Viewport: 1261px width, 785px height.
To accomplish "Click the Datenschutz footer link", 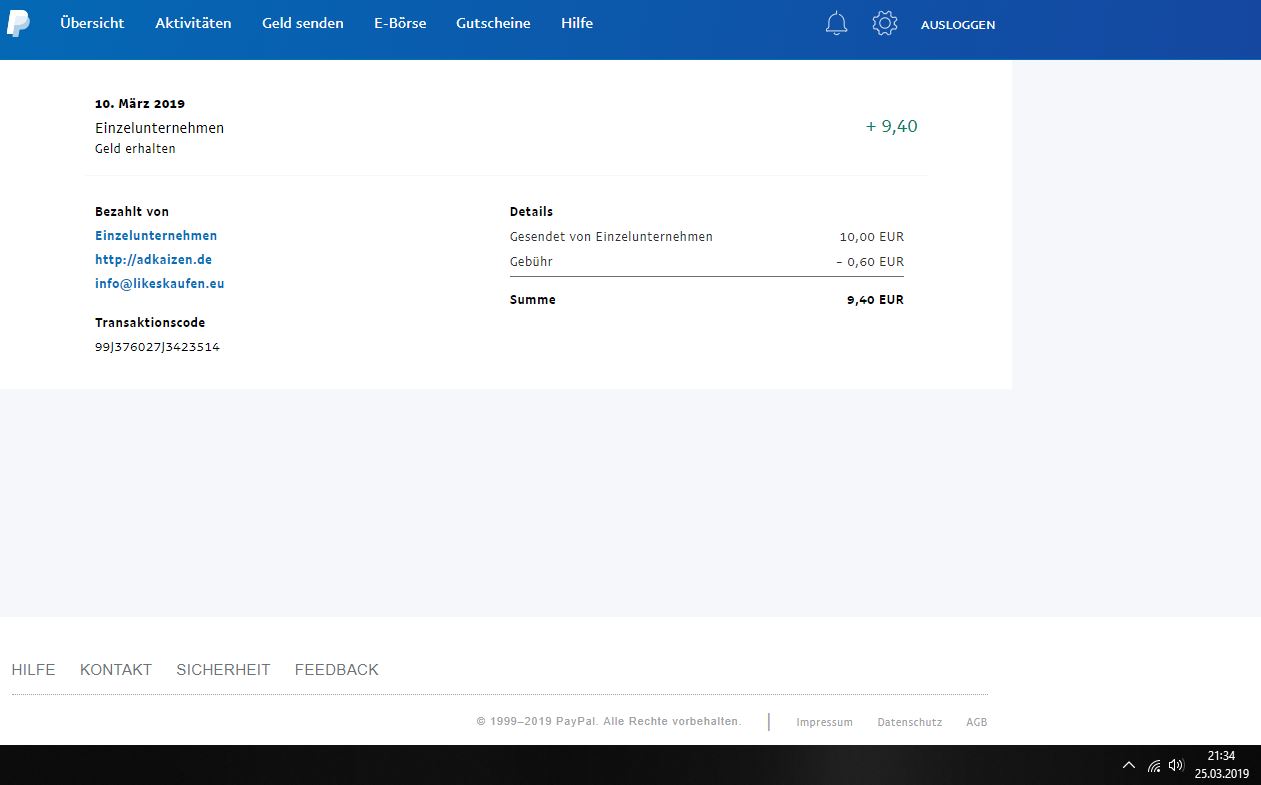I will 909,722.
